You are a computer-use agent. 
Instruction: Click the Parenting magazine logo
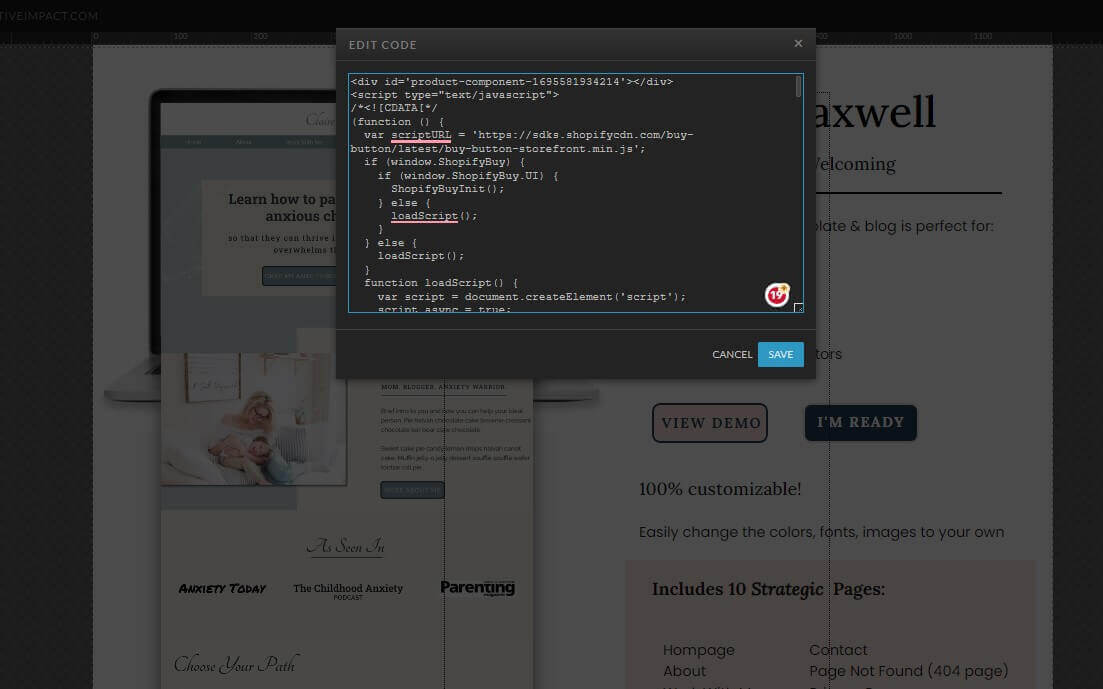click(477, 588)
